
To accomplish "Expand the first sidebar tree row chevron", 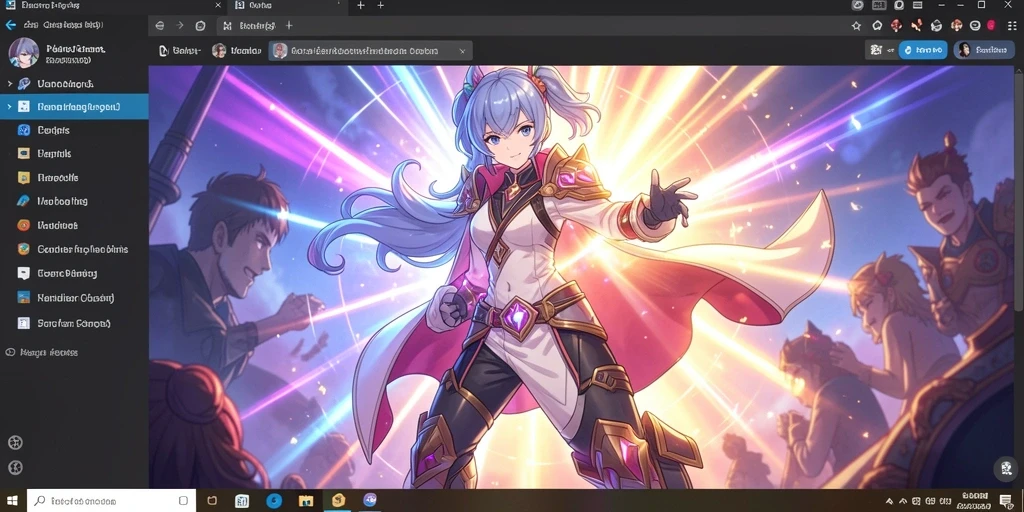I will 9,84.
